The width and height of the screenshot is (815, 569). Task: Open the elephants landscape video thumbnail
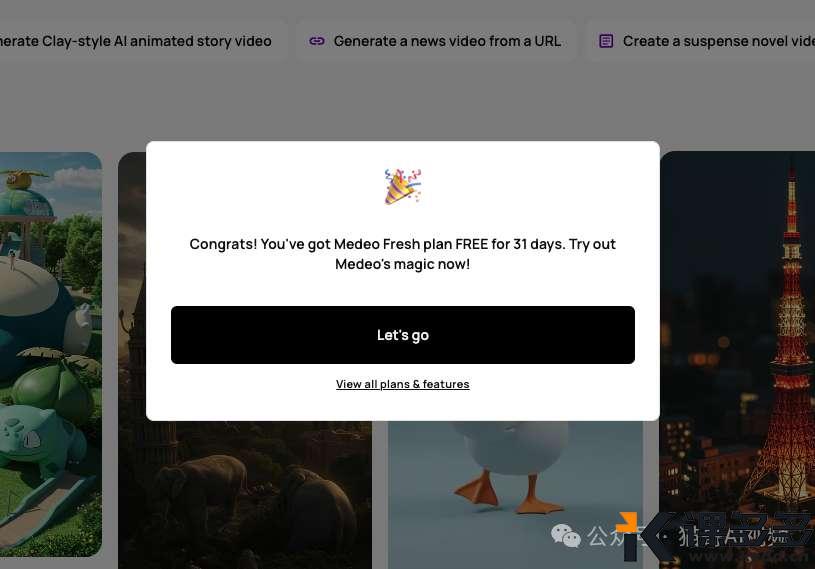pyautogui.click(x=245, y=494)
